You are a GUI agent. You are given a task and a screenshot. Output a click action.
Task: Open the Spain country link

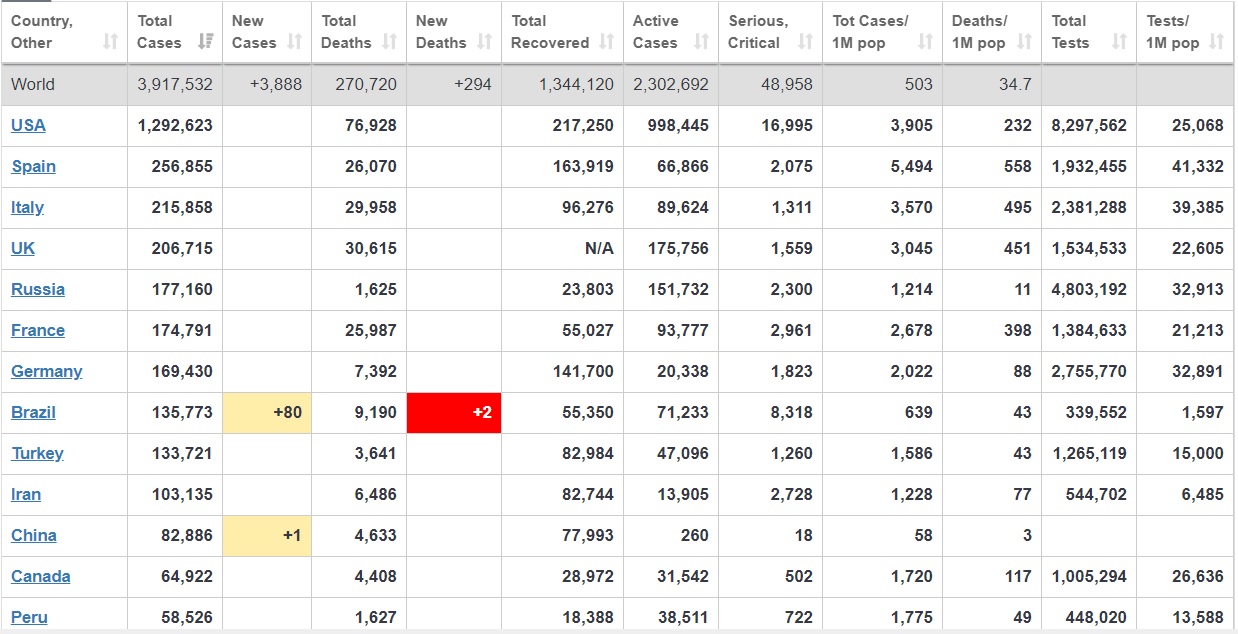point(33,166)
